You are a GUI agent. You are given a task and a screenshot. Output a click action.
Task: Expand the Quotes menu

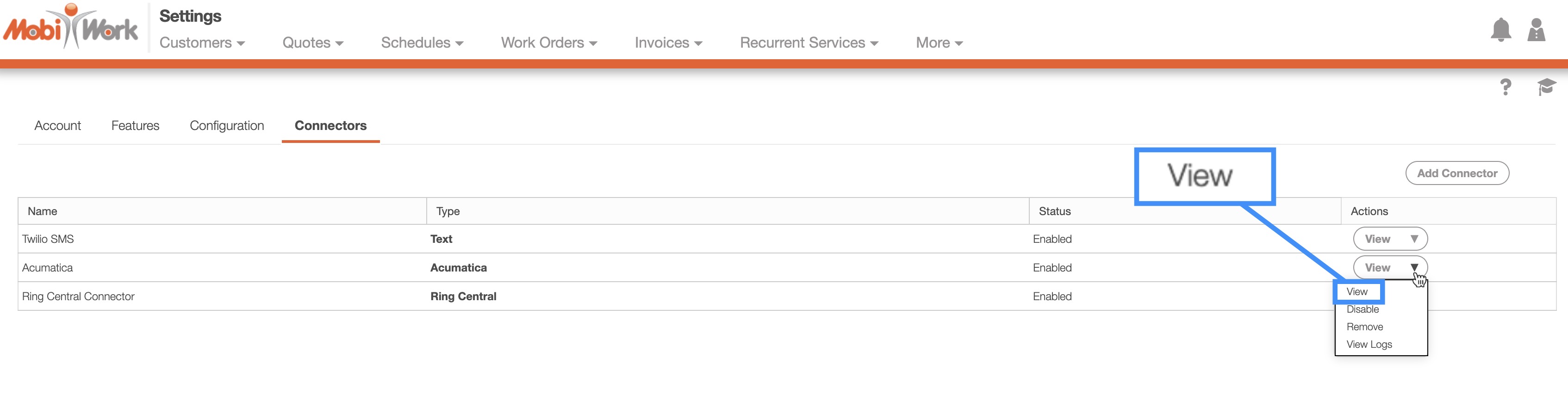pos(313,43)
